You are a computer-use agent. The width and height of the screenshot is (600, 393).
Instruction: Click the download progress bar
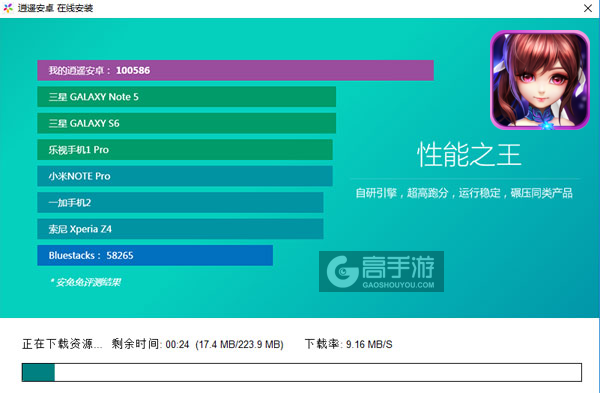click(302, 372)
